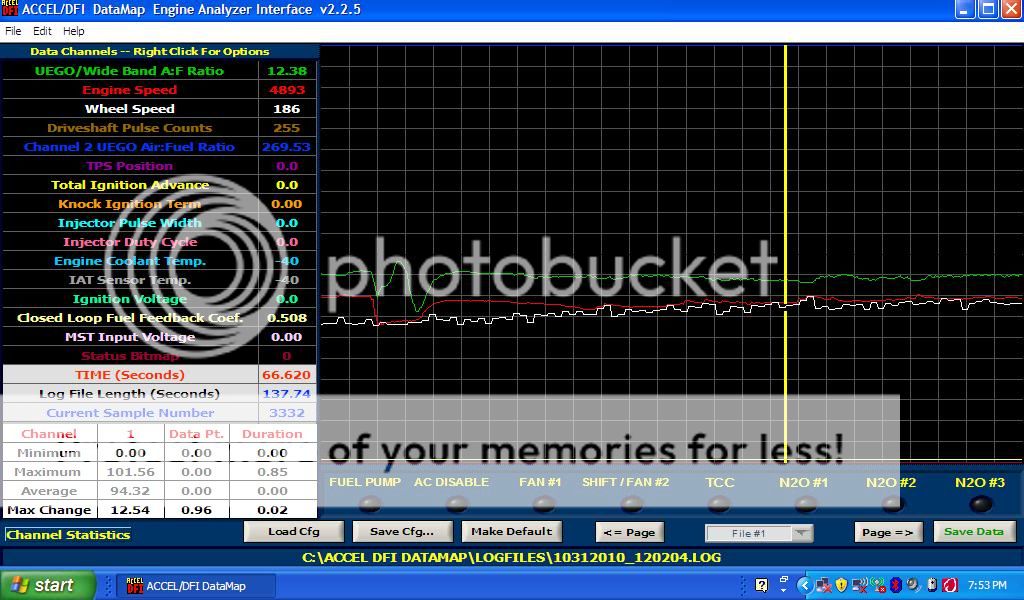Click the Save Cfg... button
Screen dimensions: 1024x600
click(x=402, y=531)
